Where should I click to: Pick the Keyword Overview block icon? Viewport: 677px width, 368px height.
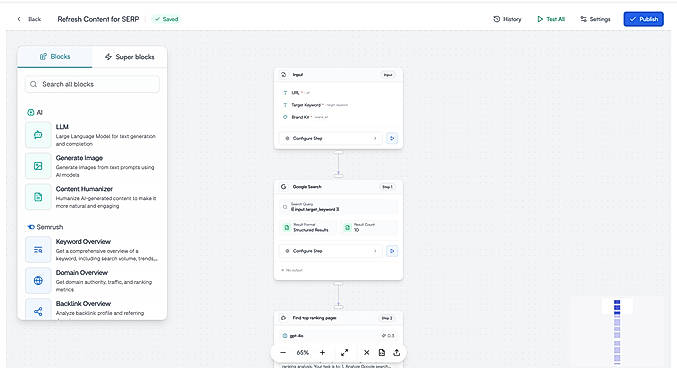pyautogui.click(x=38, y=250)
